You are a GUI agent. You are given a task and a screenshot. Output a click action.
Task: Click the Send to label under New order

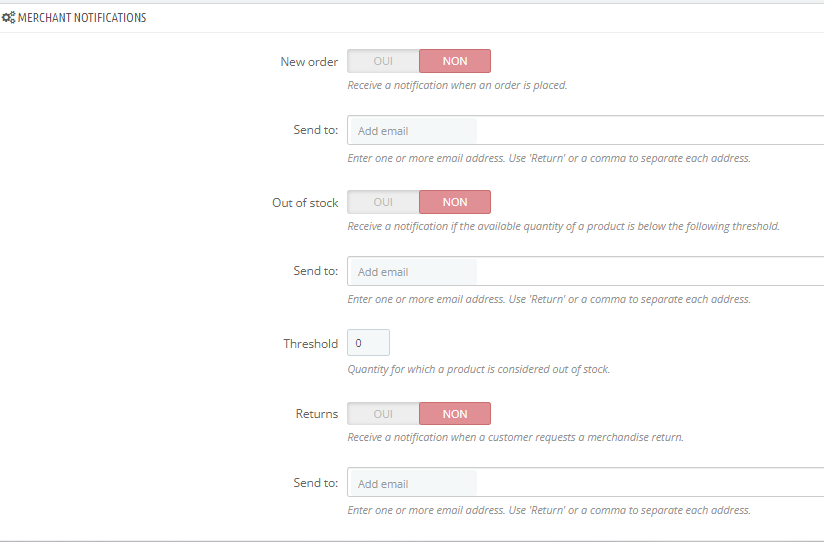pos(315,131)
